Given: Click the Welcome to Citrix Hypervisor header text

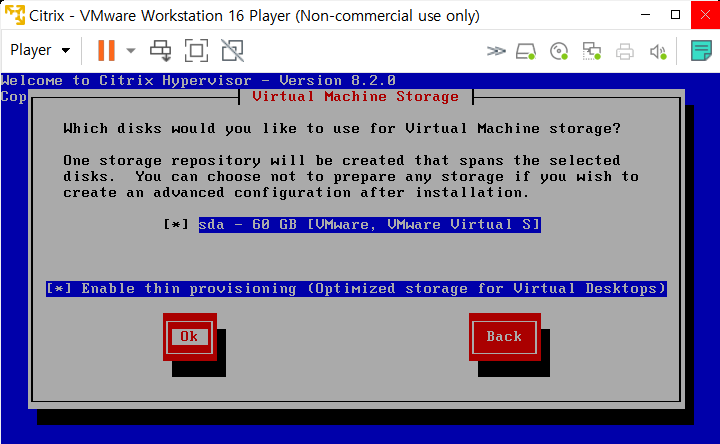Looking at the screenshot, I should pyautogui.click(x=198, y=81).
